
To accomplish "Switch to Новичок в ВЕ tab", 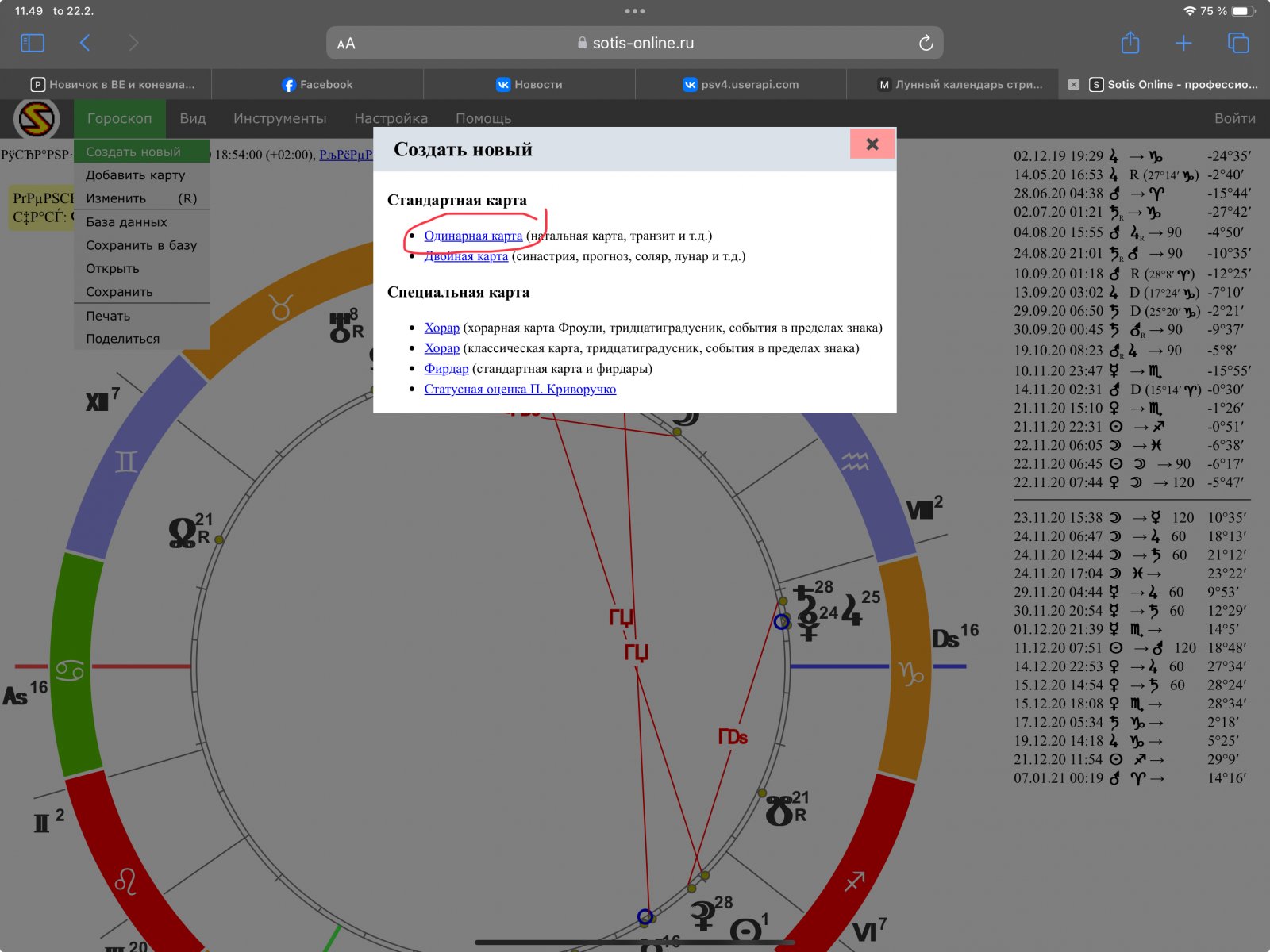I will click(106, 84).
